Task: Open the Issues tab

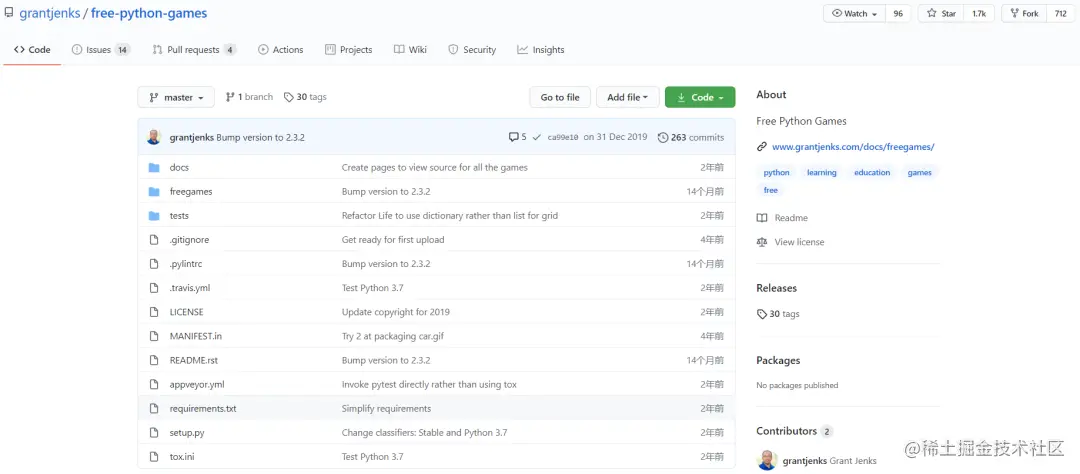Action: coord(101,50)
